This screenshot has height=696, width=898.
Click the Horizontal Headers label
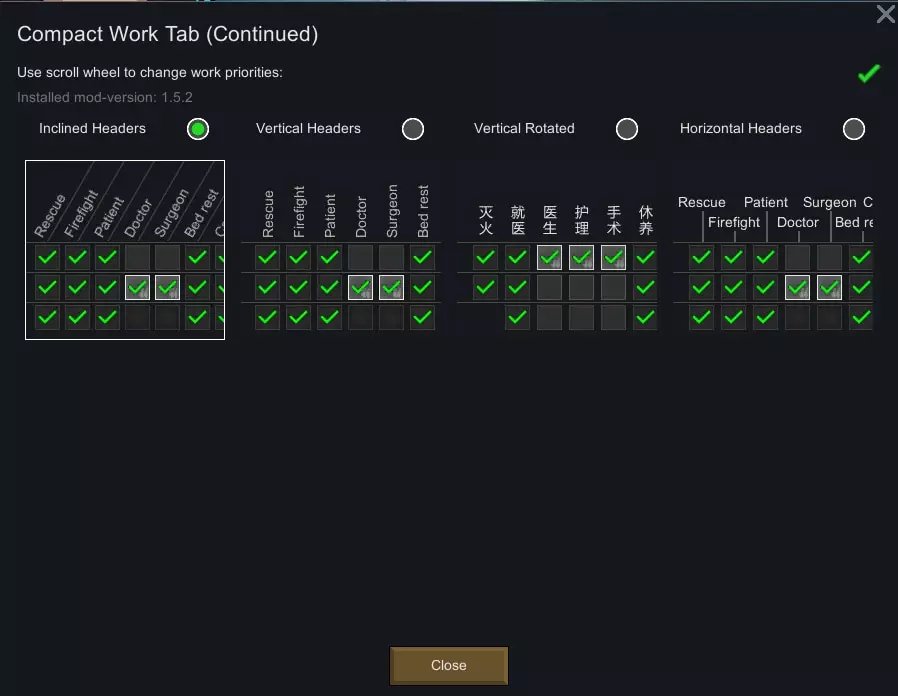coord(741,128)
